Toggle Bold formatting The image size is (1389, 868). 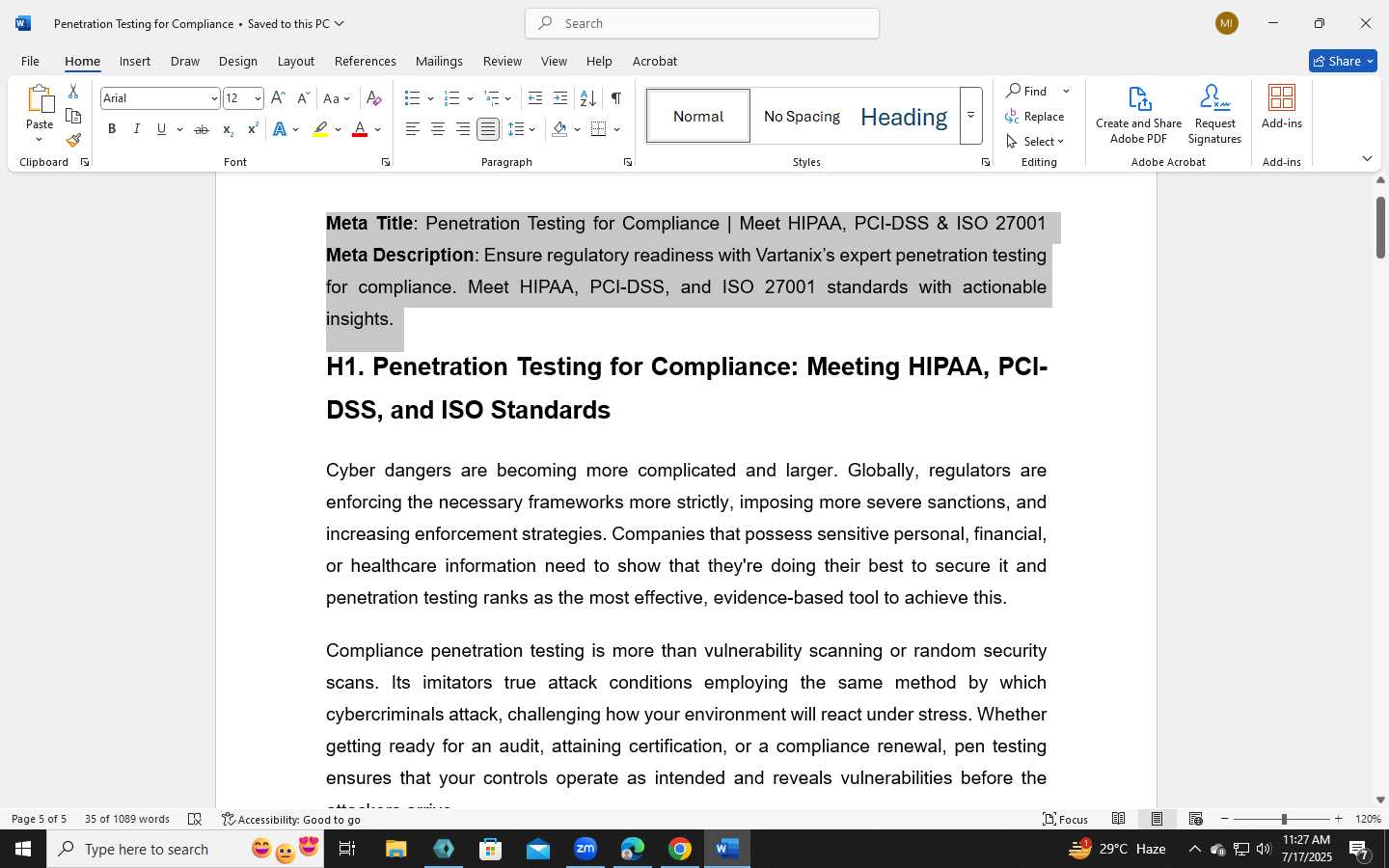112,129
